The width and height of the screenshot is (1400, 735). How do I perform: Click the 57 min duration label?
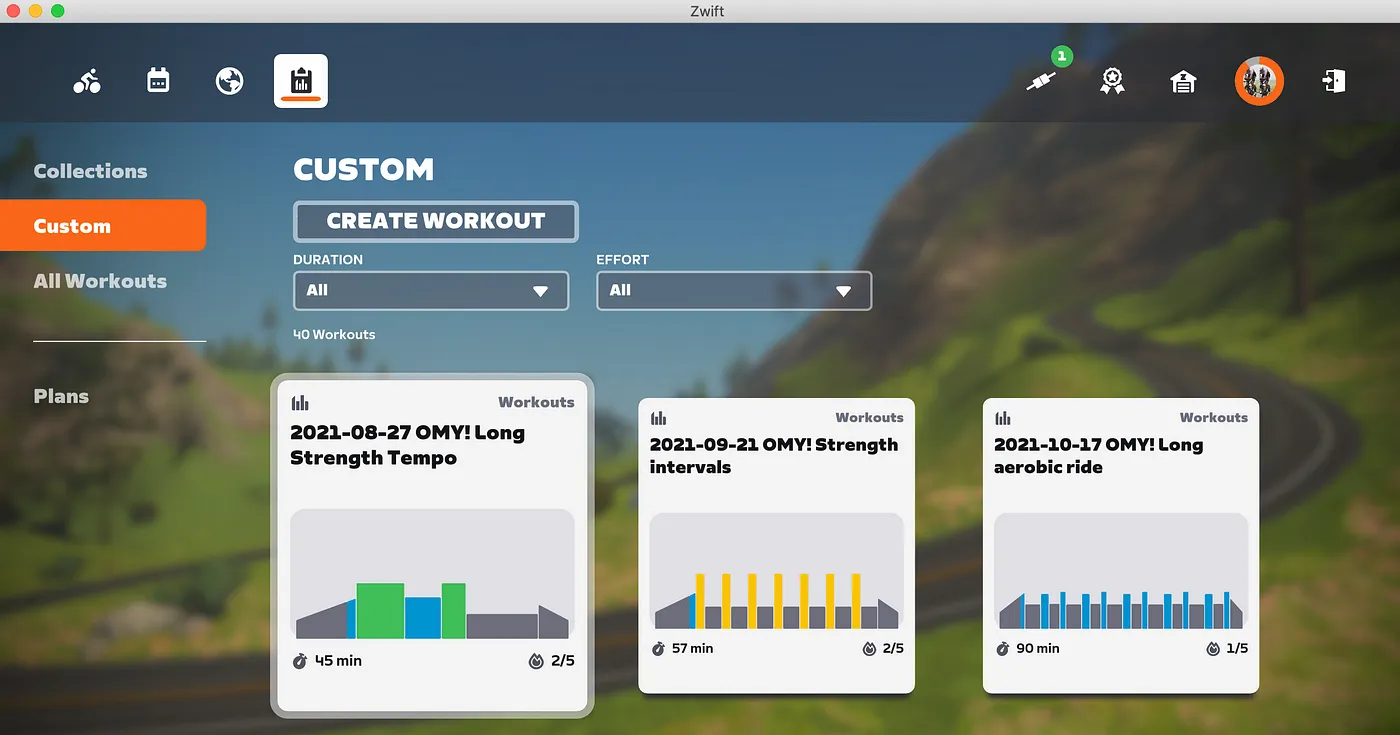pos(693,648)
